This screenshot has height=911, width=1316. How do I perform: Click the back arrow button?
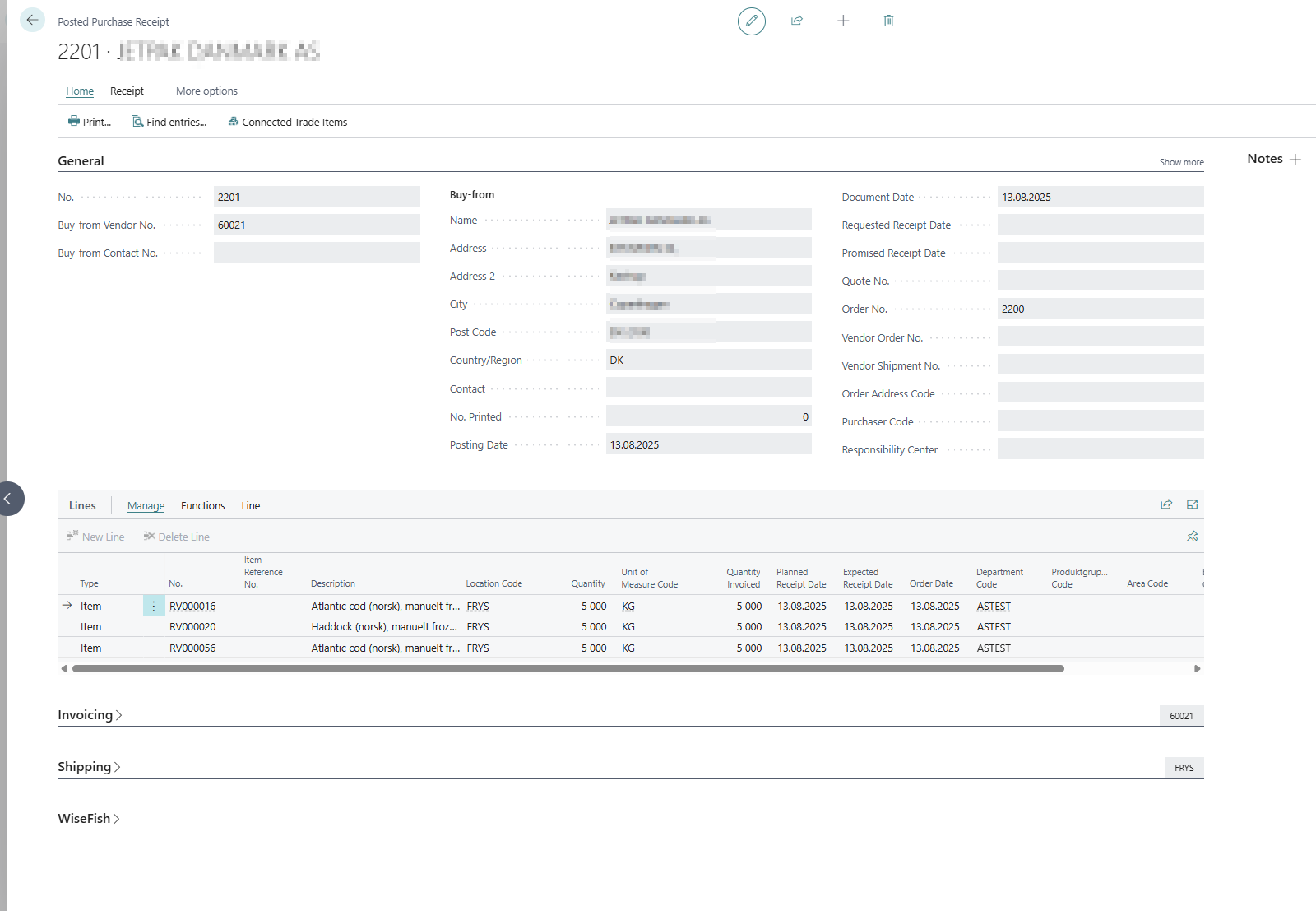point(32,20)
